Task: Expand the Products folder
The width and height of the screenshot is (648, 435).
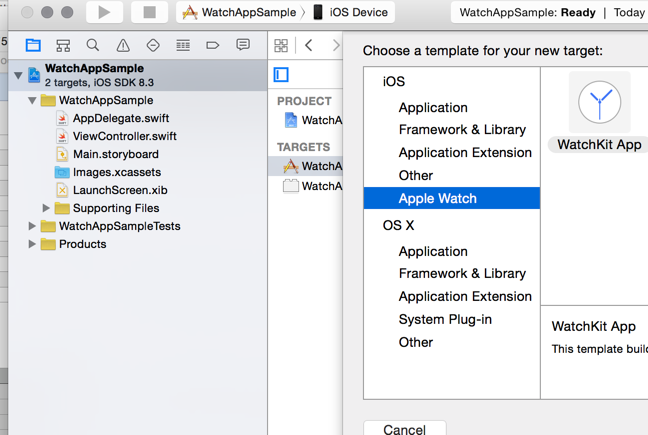Action: [32, 244]
